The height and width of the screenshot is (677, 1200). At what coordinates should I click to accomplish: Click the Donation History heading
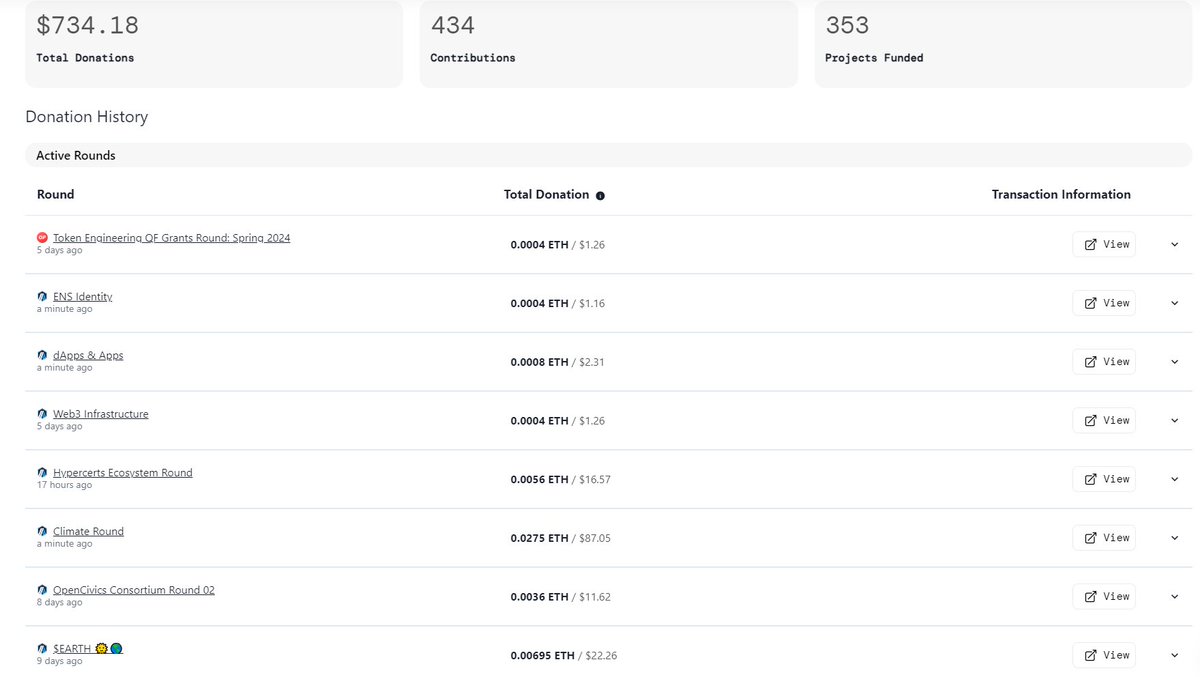point(87,117)
